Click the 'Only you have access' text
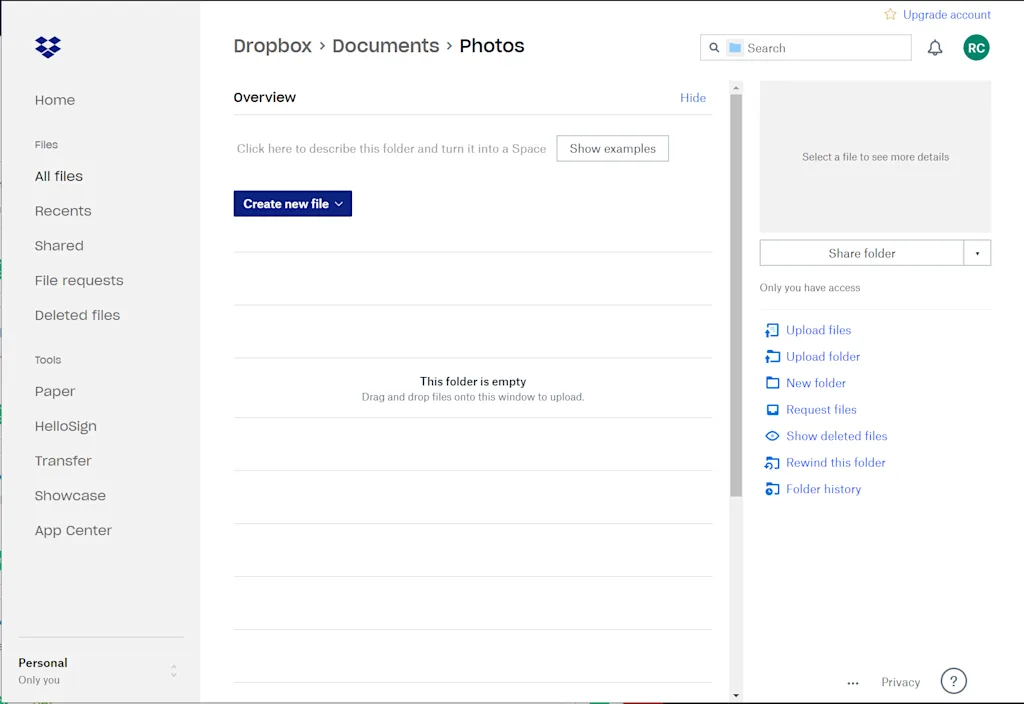Image resolution: width=1024 pixels, height=704 pixels. point(809,287)
